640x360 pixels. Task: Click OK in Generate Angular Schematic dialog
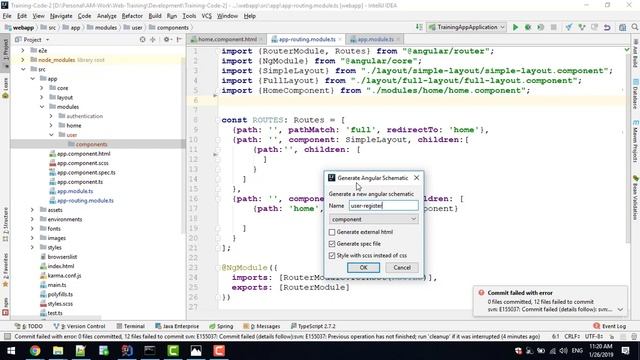point(363,267)
